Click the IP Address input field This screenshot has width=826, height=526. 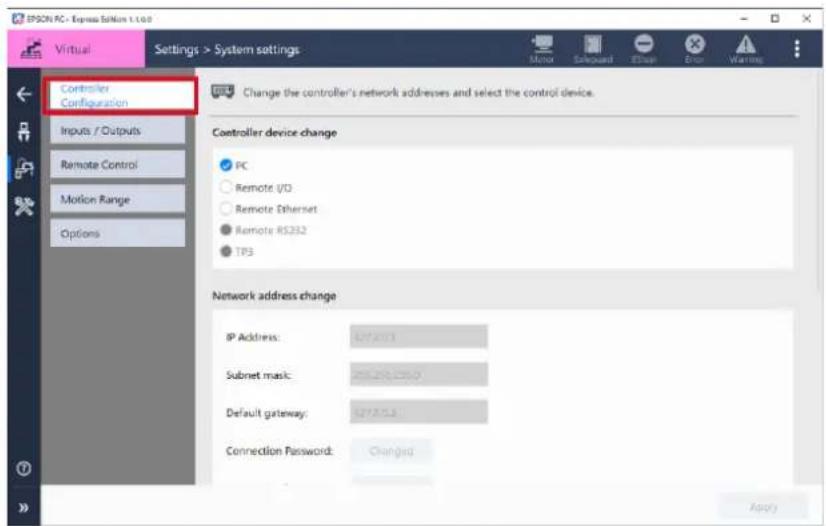pos(419,337)
